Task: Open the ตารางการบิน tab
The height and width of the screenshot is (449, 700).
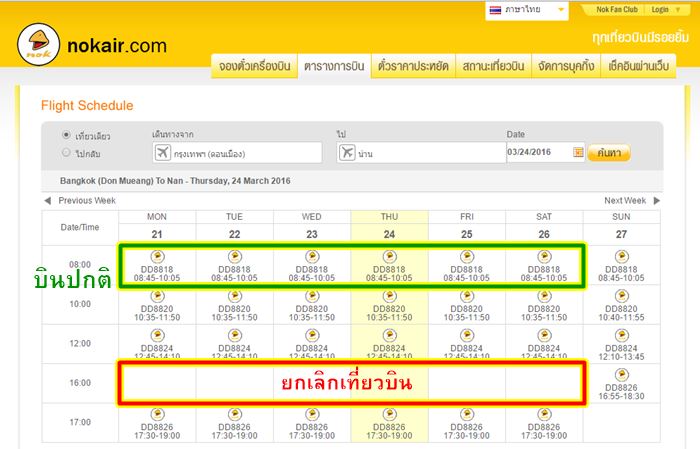Action: (334, 66)
